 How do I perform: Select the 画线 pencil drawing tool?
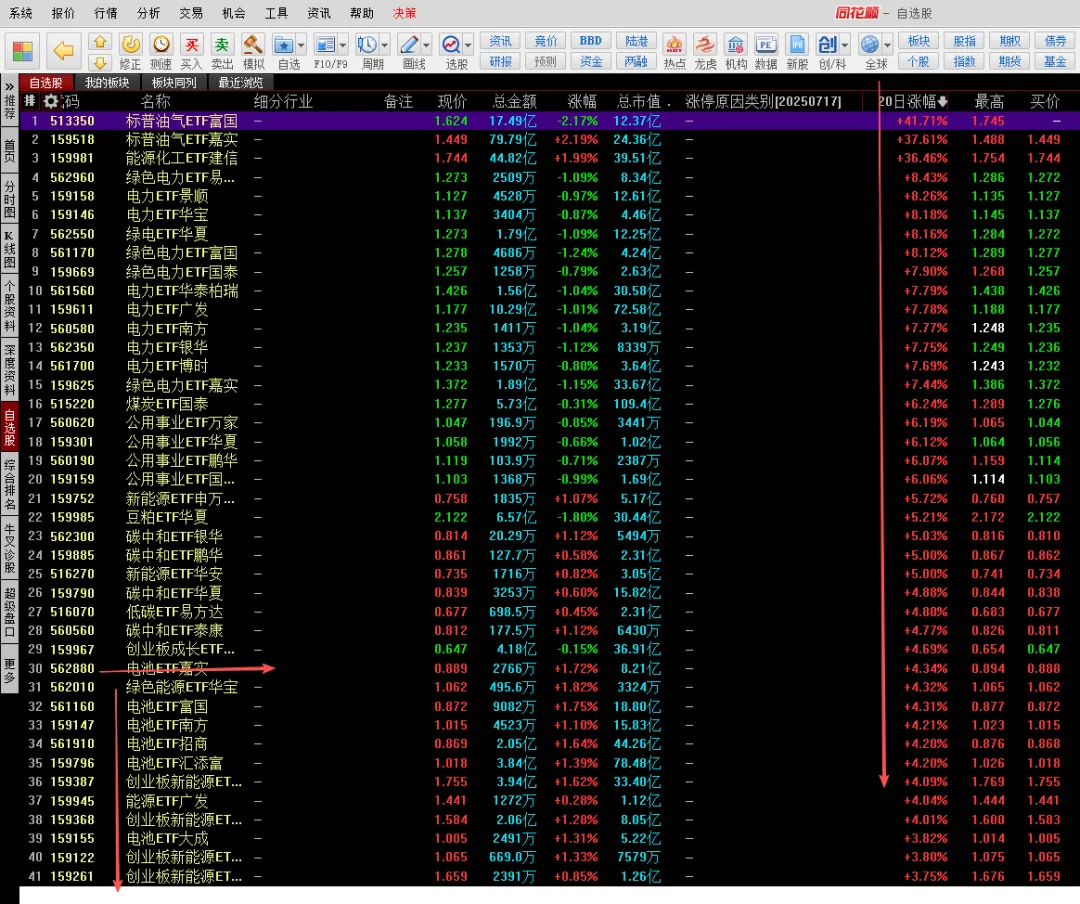[409, 45]
